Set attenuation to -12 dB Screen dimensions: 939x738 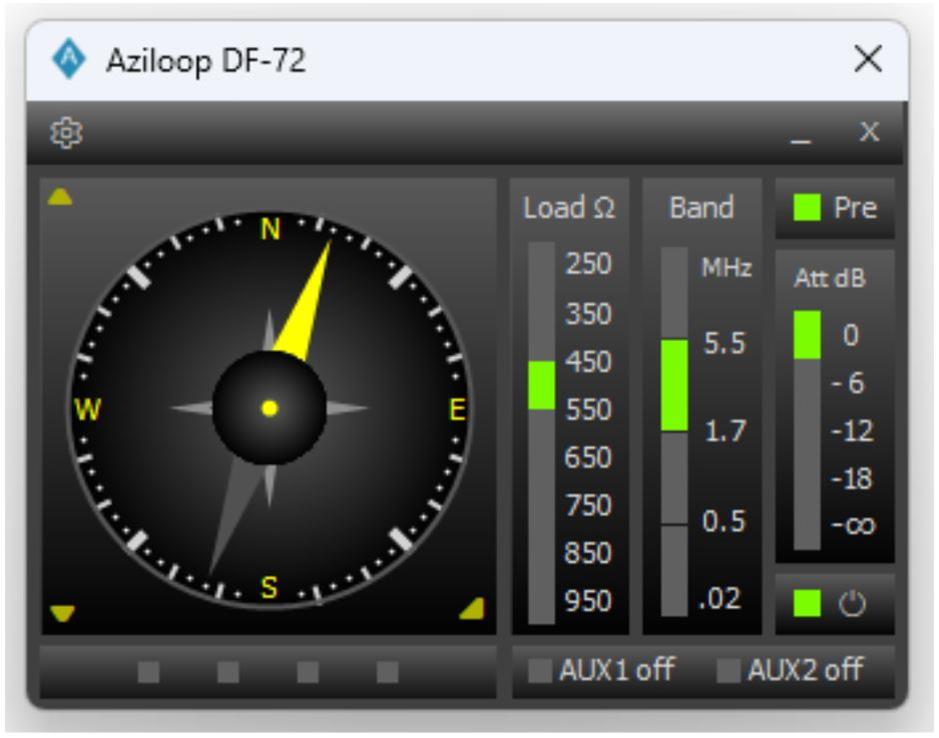pyautogui.click(x=852, y=431)
